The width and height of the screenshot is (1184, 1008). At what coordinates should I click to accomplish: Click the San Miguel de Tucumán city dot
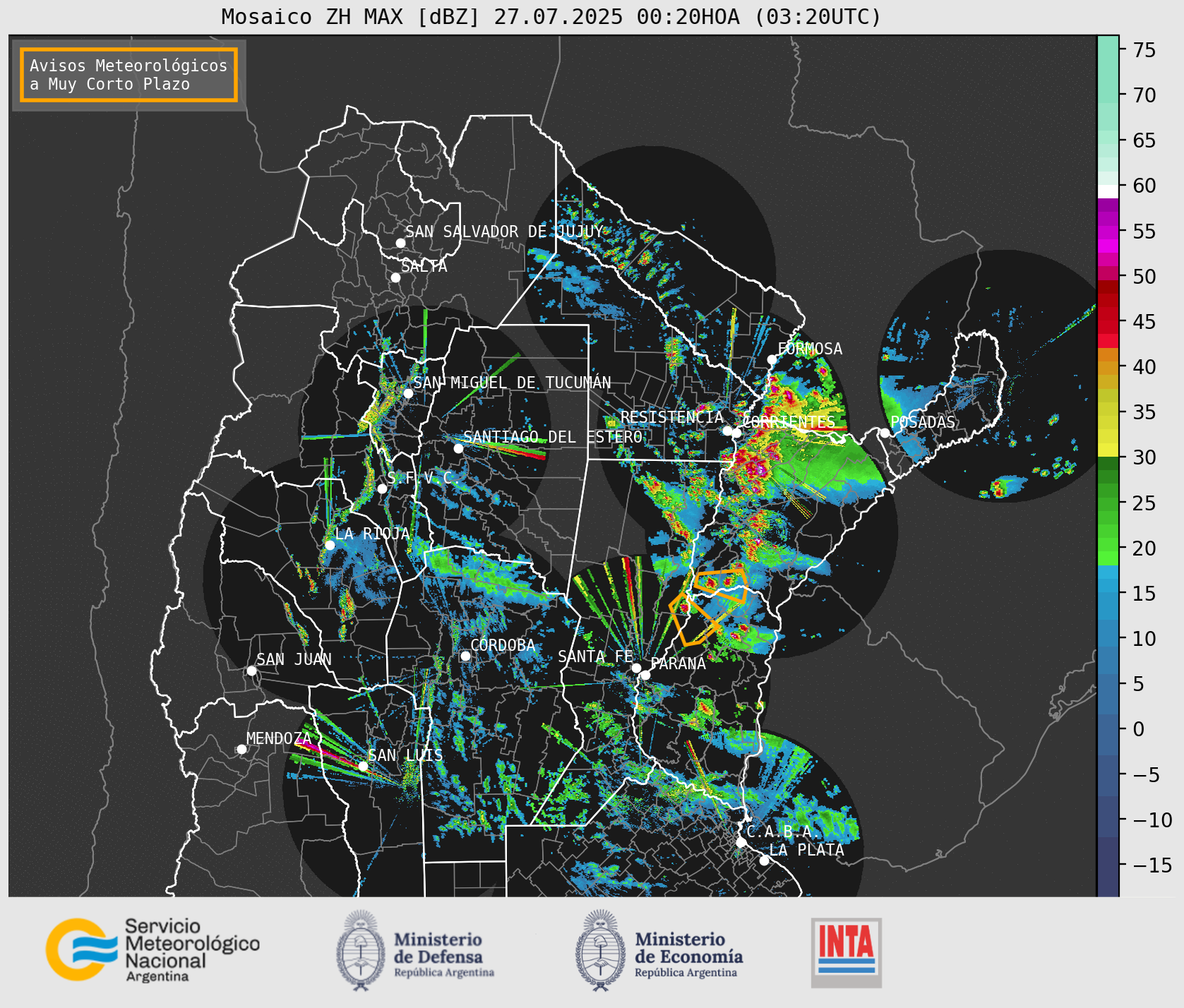(407, 393)
